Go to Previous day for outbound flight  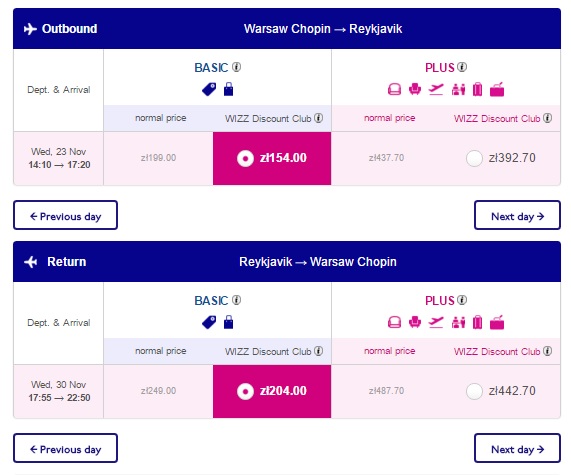point(66,215)
